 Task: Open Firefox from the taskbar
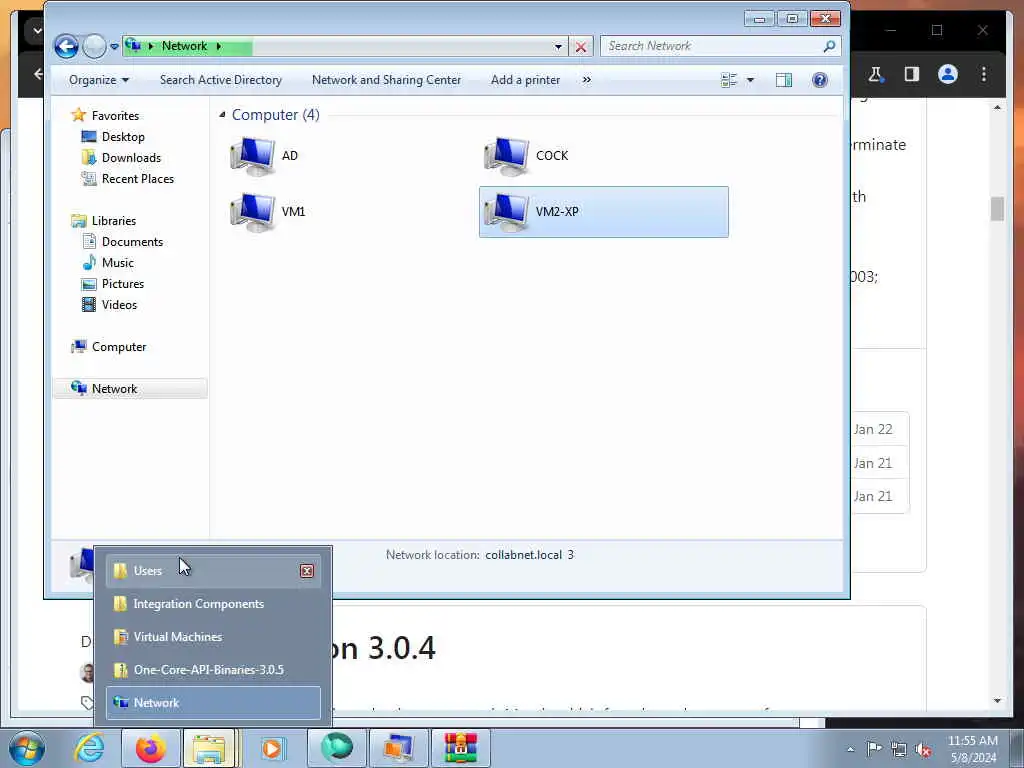click(150, 748)
